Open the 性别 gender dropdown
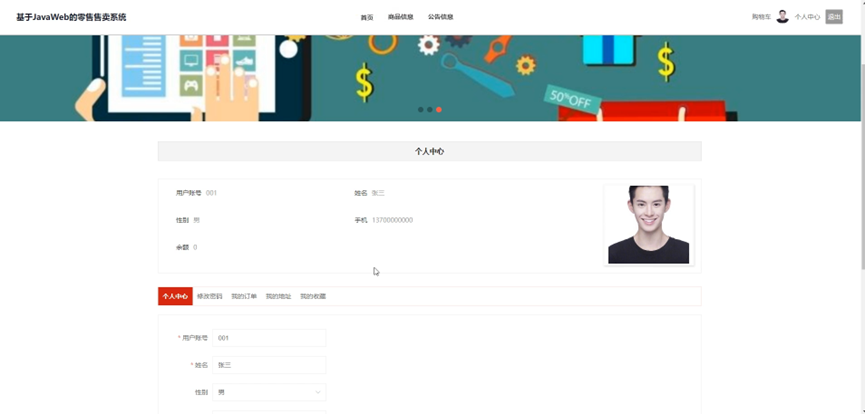The width and height of the screenshot is (865, 414). pos(269,392)
